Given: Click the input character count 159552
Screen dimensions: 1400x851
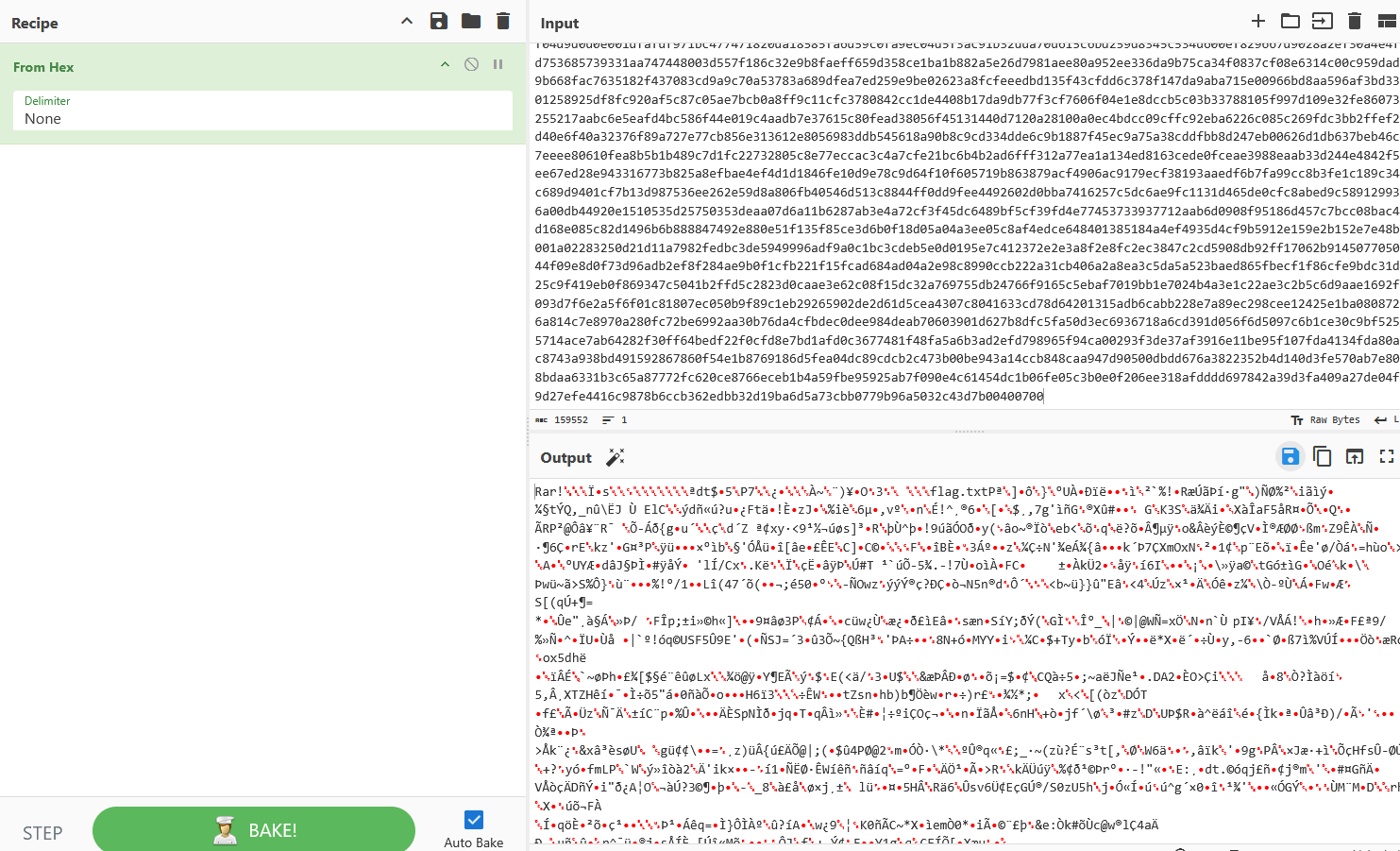Looking at the screenshot, I should tap(562, 420).
